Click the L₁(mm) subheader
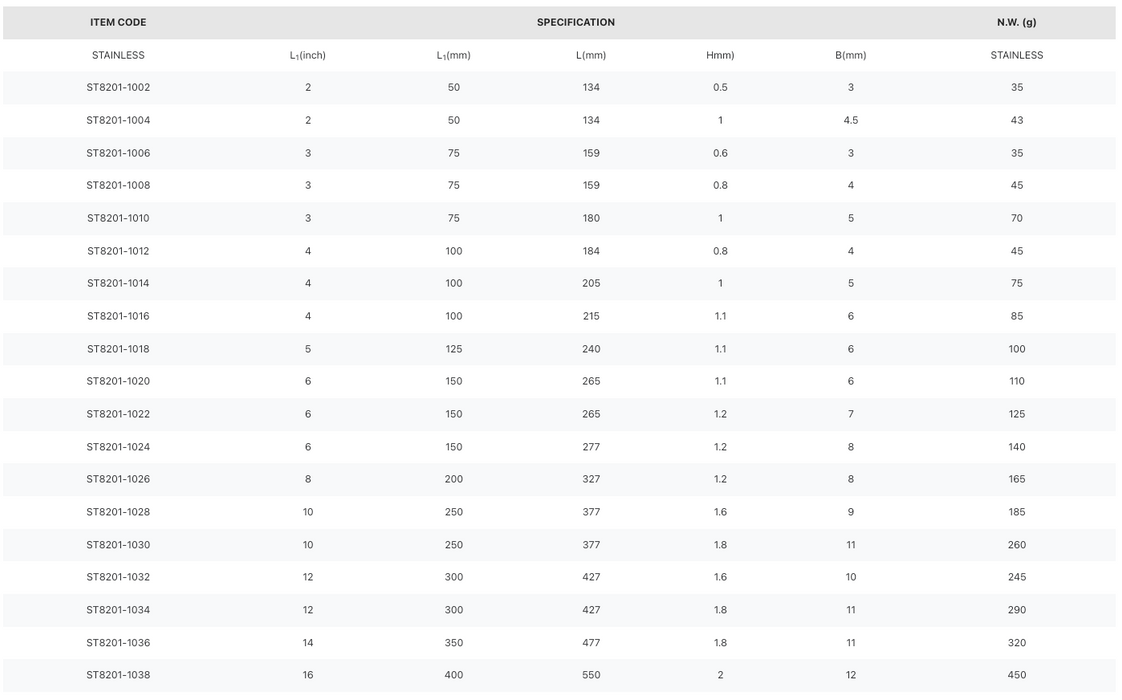The height and width of the screenshot is (700, 1122). [454, 55]
